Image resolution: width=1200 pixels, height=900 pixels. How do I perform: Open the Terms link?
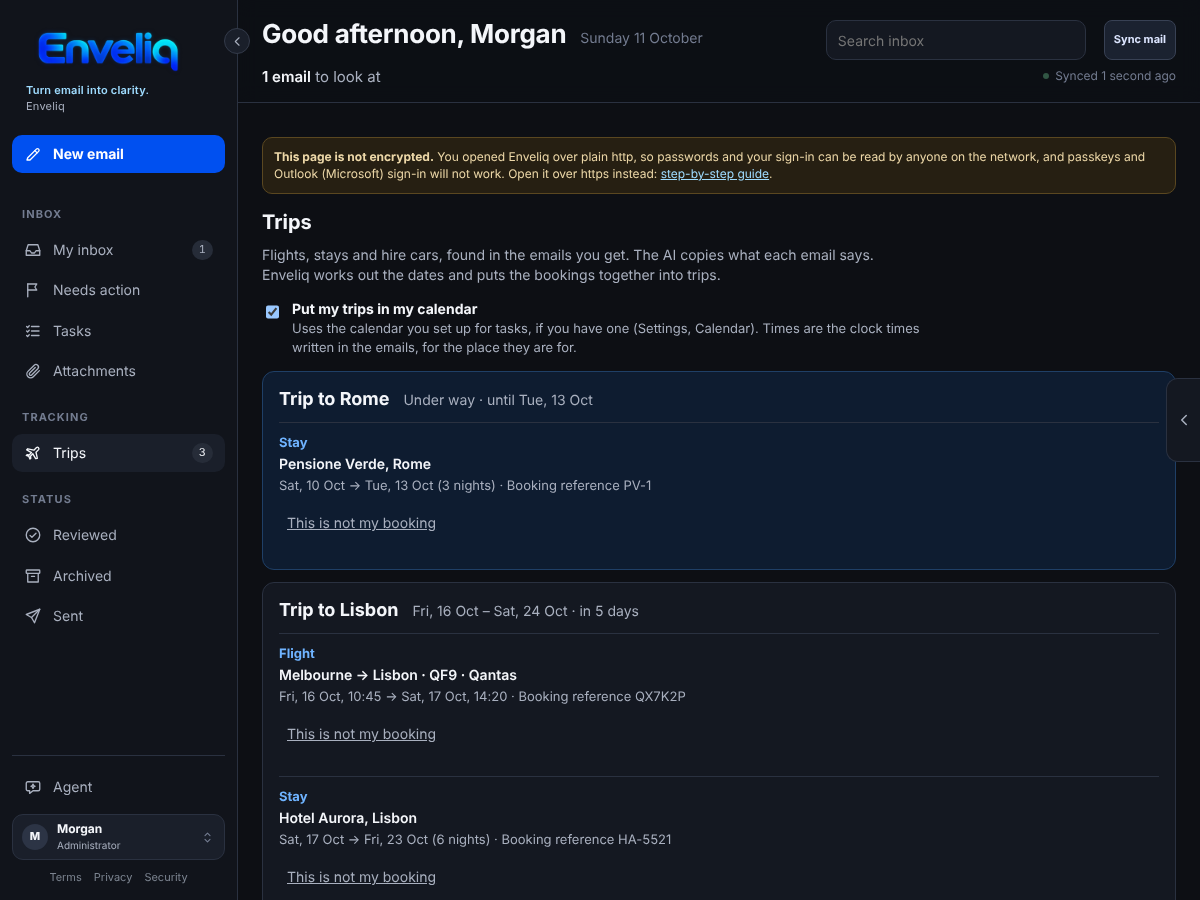point(65,877)
